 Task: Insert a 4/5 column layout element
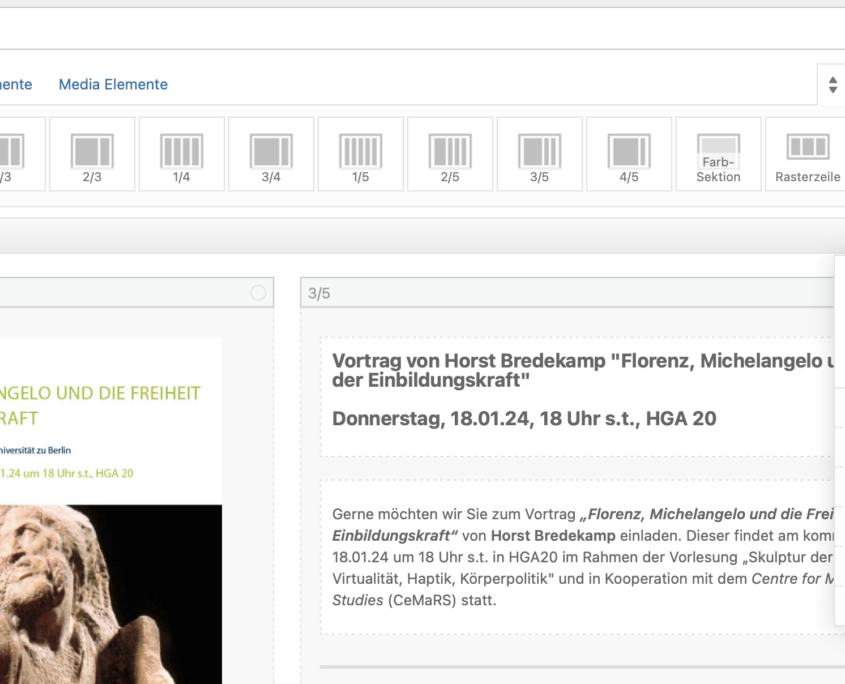click(x=629, y=154)
